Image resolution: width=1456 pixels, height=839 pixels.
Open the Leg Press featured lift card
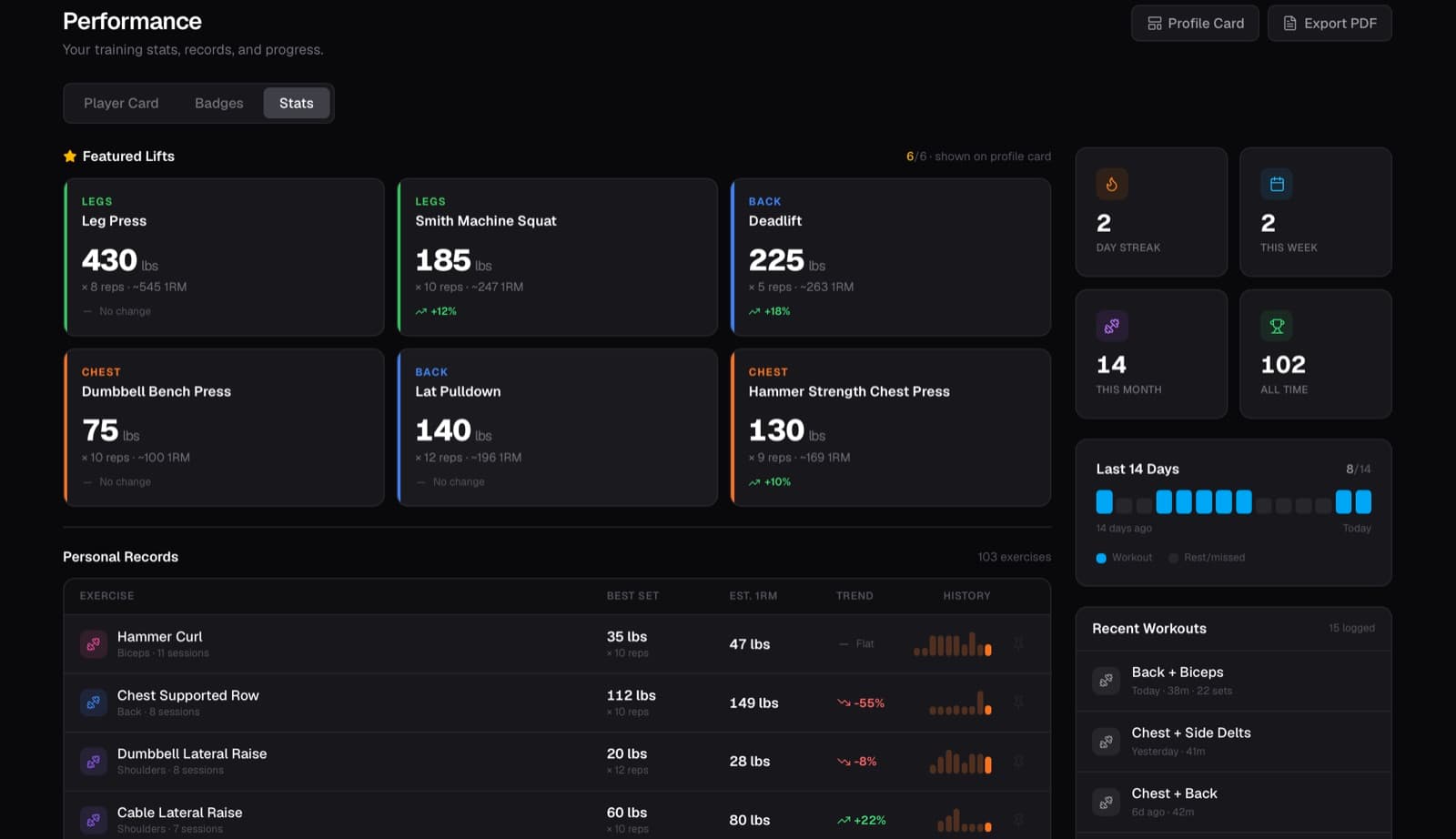[224, 257]
